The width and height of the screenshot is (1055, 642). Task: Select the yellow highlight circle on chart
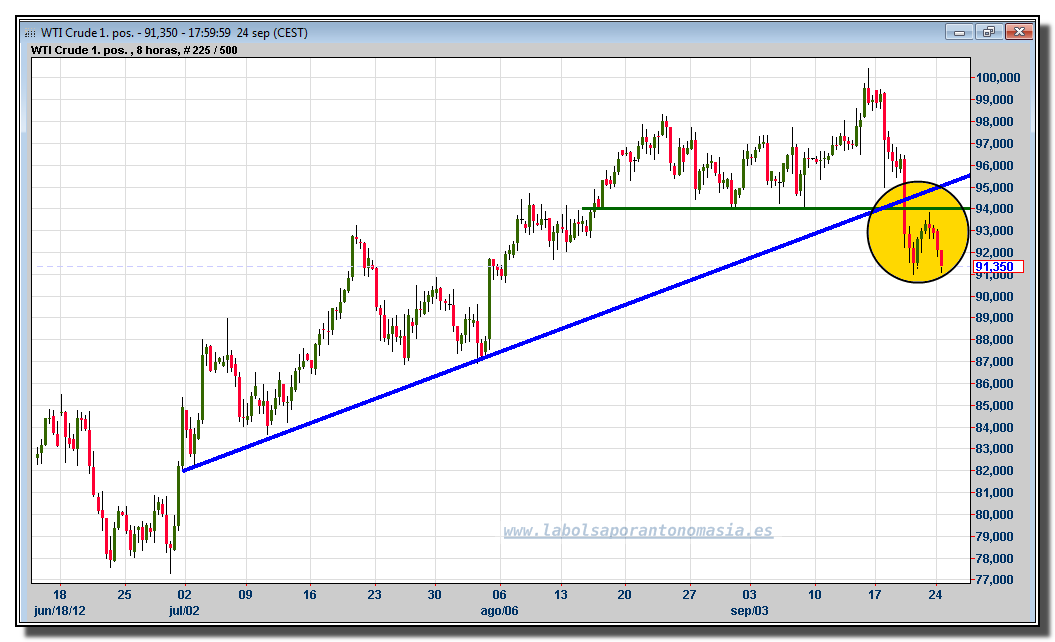[x=918, y=231]
